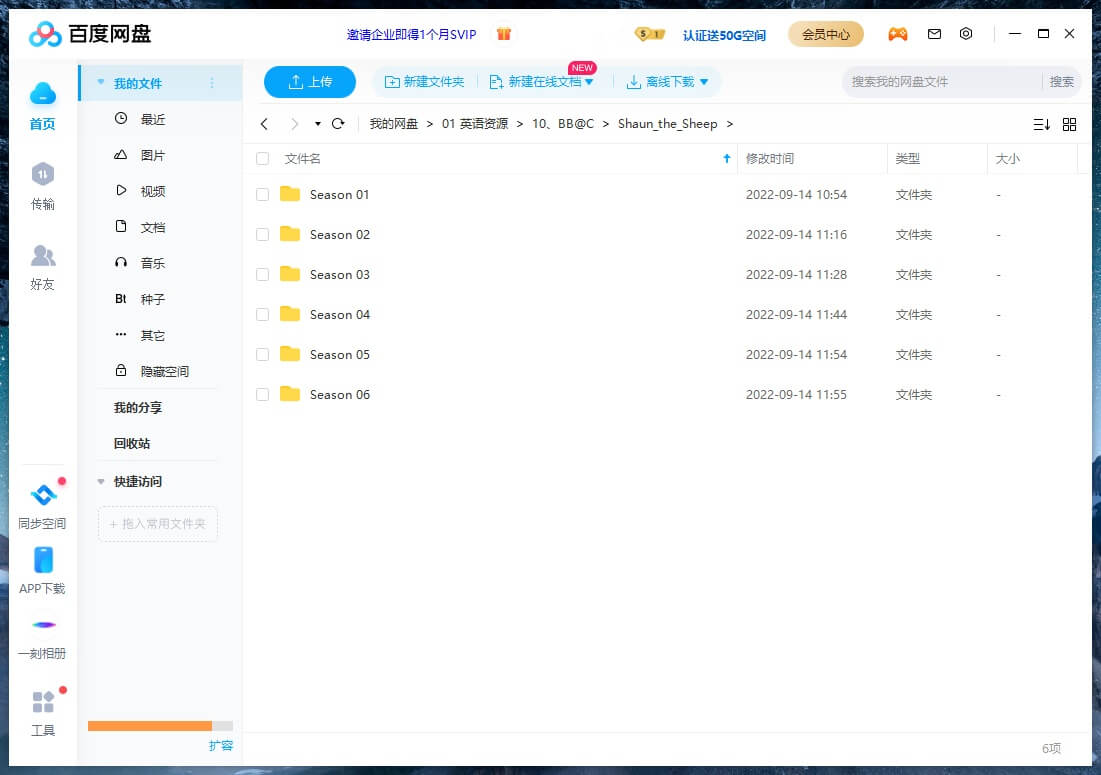Open the mail messages icon in title bar
The width and height of the screenshot is (1101, 775).
coord(934,34)
